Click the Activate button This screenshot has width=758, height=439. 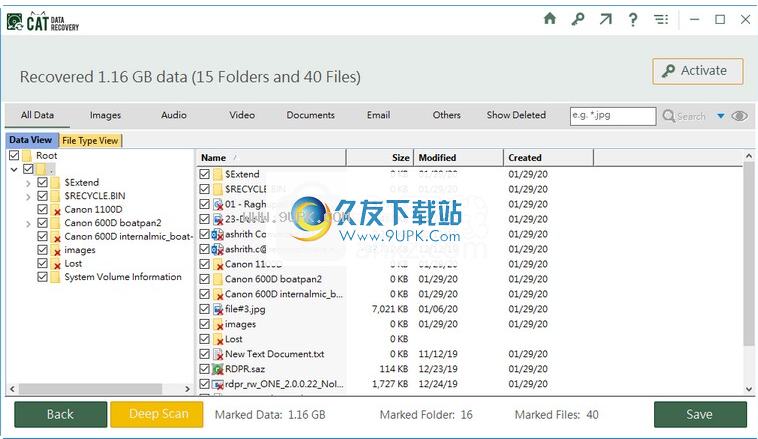point(698,71)
